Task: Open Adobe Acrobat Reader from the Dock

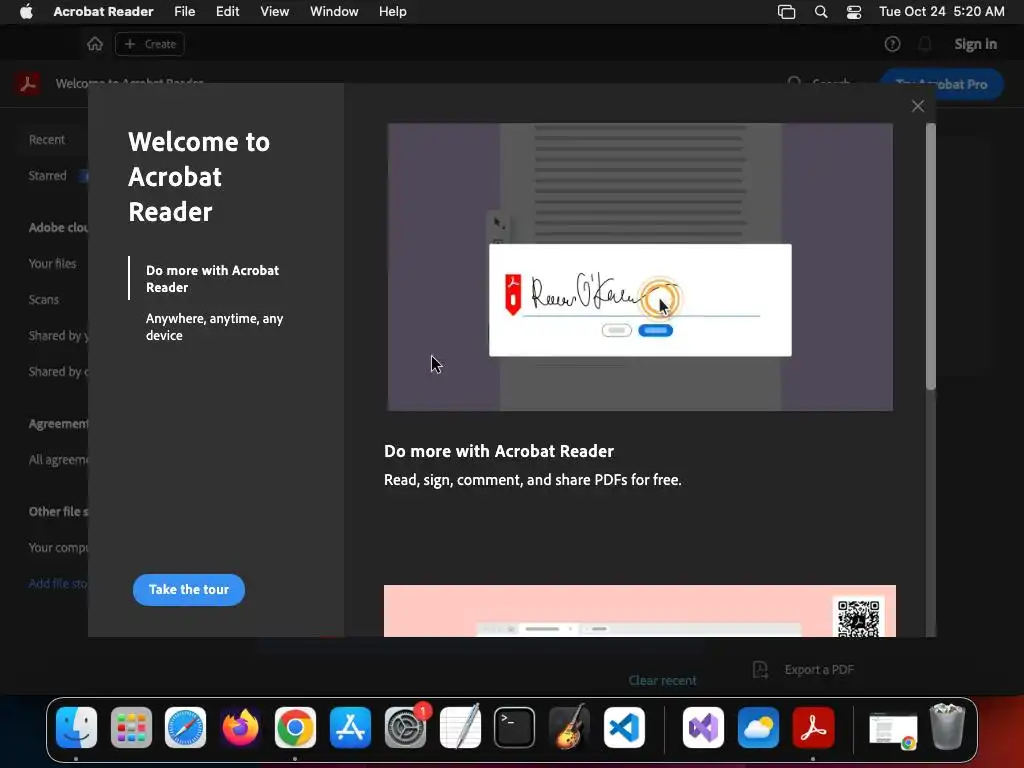Action: (813, 728)
